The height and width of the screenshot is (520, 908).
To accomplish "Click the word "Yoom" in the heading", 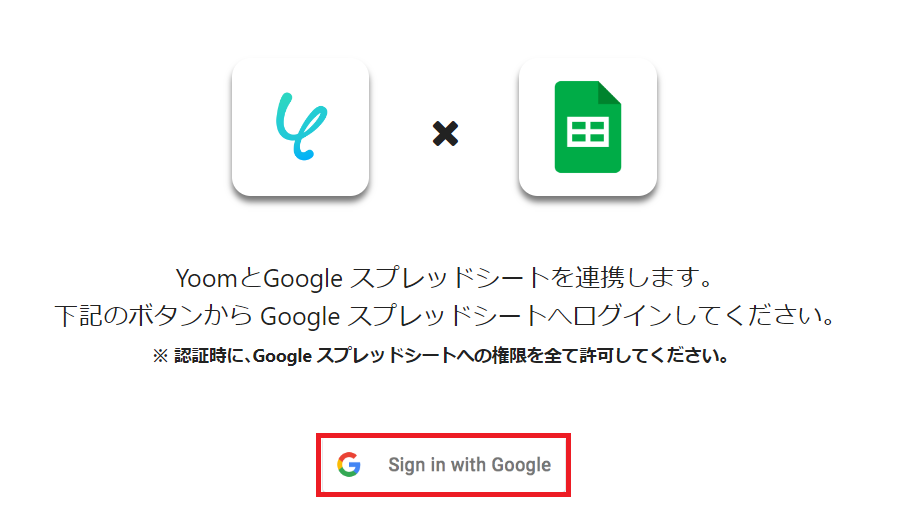I will tap(206, 279).
